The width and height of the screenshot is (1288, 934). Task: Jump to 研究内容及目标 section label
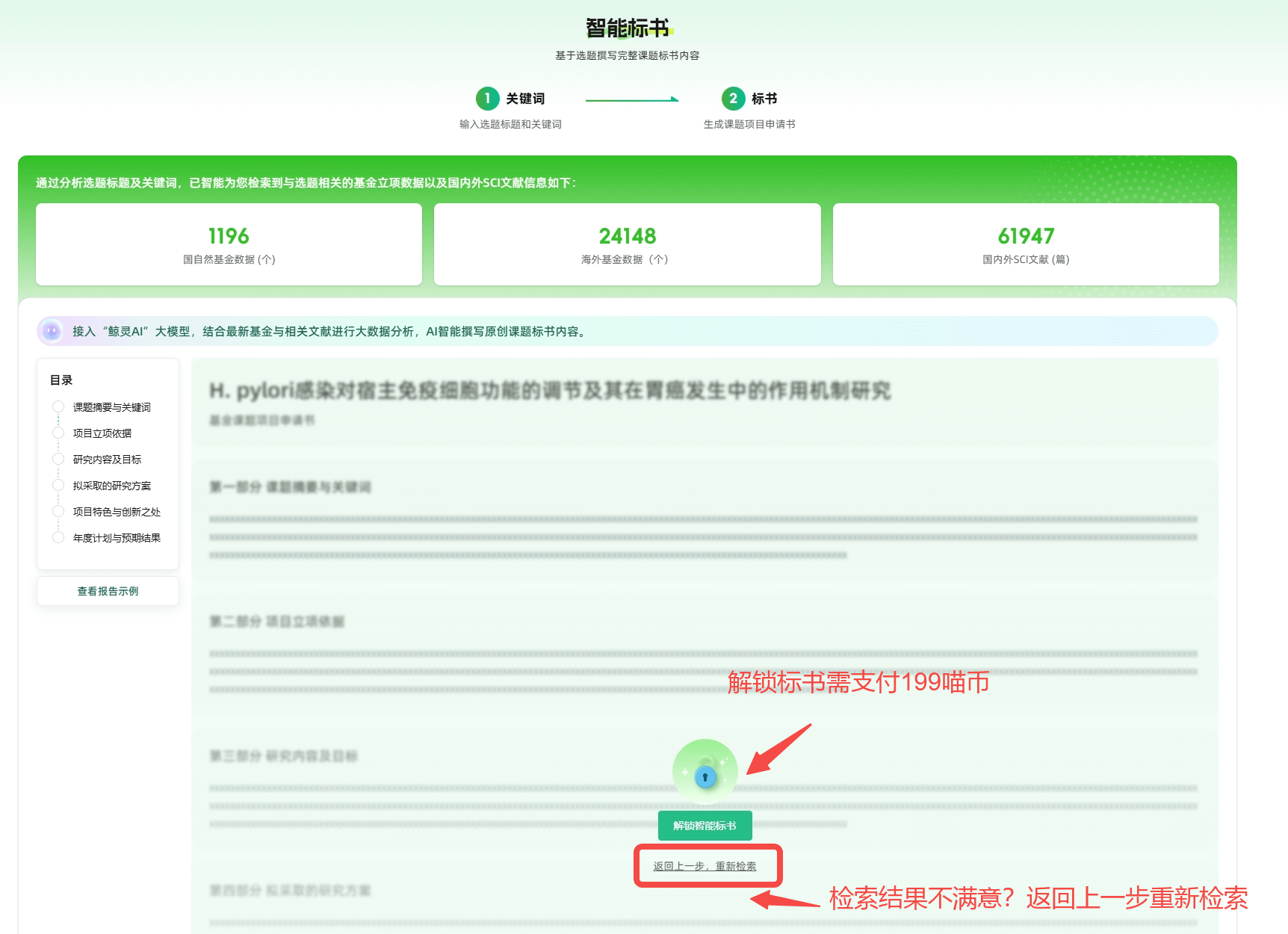[107, 460]
